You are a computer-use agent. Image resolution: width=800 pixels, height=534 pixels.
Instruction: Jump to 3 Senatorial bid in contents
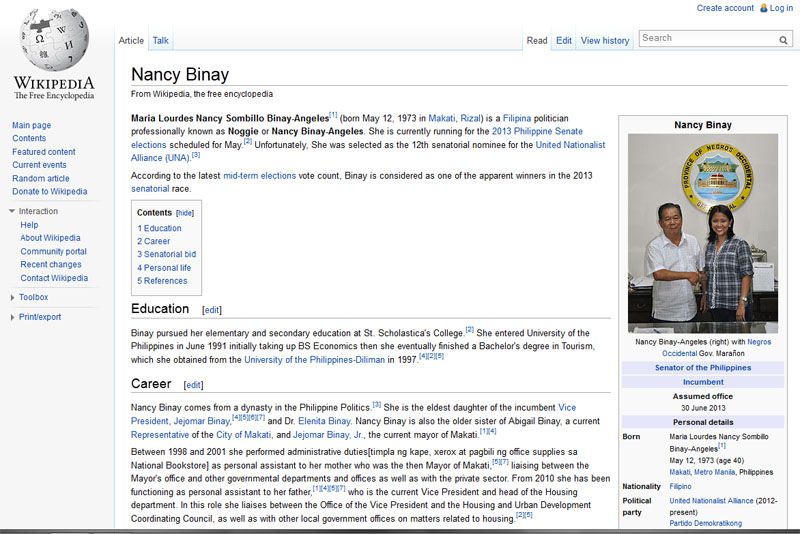(166, 254)
